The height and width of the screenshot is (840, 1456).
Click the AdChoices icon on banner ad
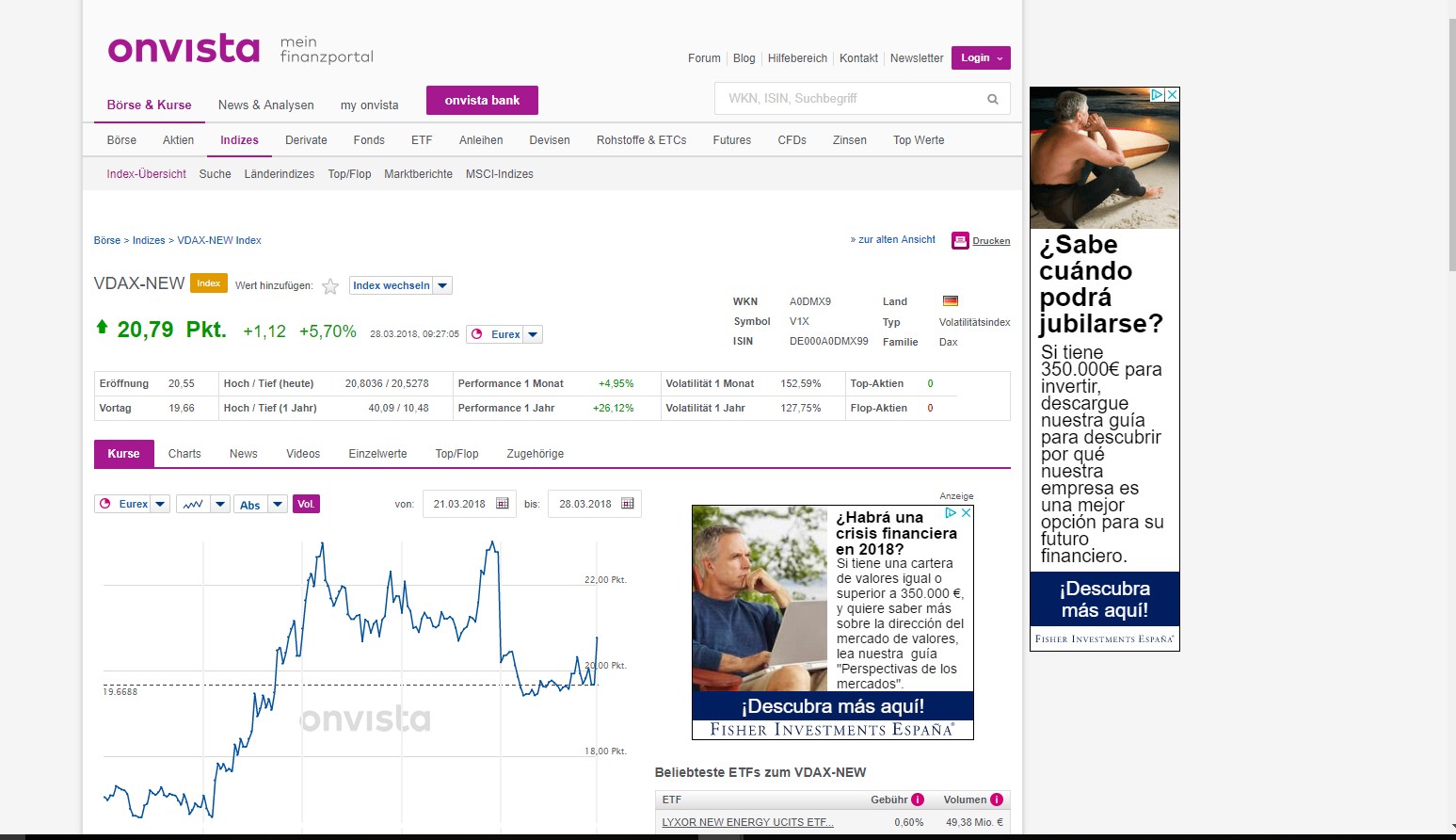tap(952, 513)
